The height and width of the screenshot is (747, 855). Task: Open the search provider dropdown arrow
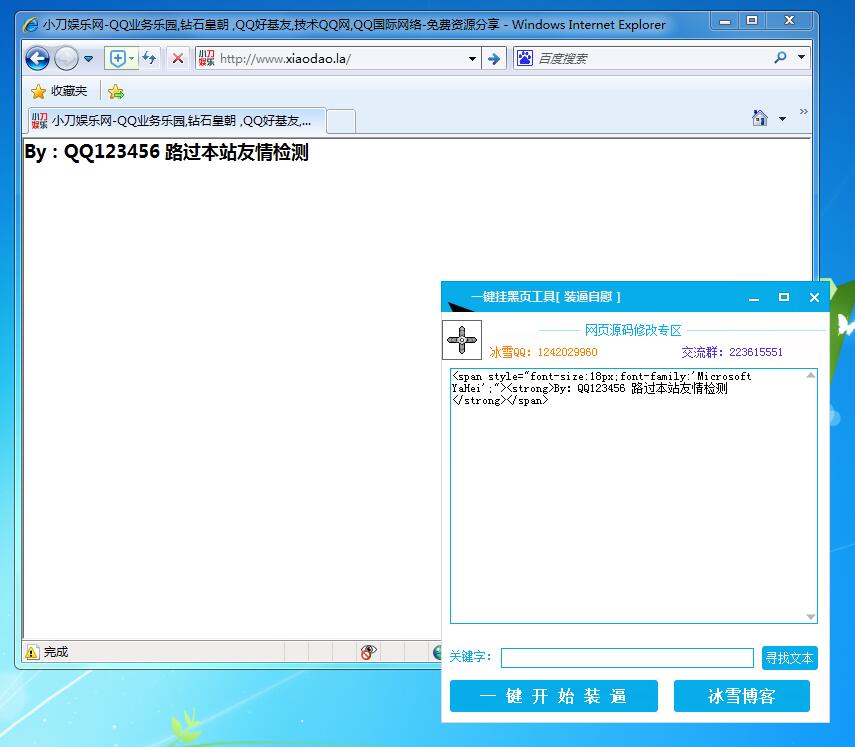[801, 58]
